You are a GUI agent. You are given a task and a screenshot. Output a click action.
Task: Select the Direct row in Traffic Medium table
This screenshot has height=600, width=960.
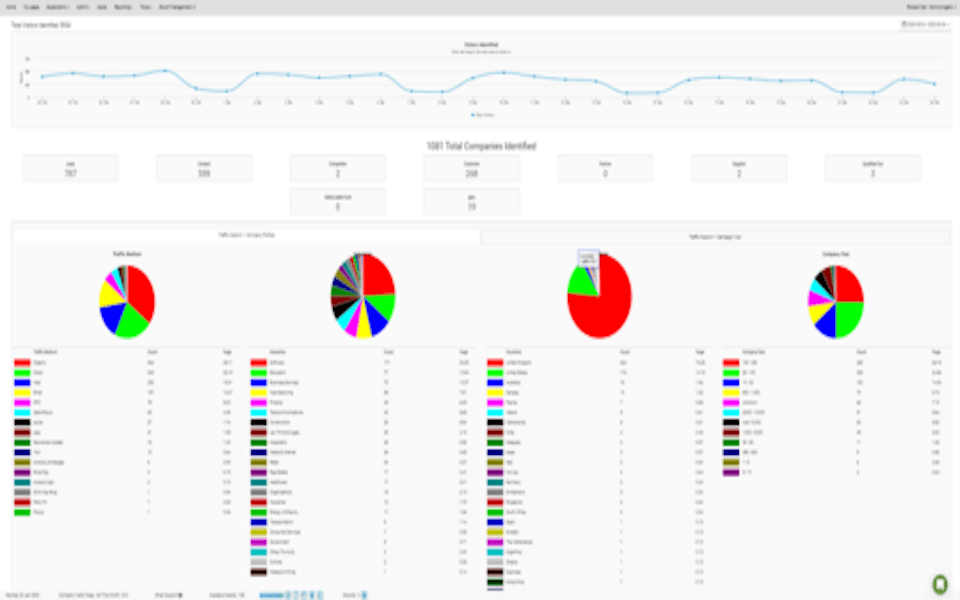click(127, 372)
